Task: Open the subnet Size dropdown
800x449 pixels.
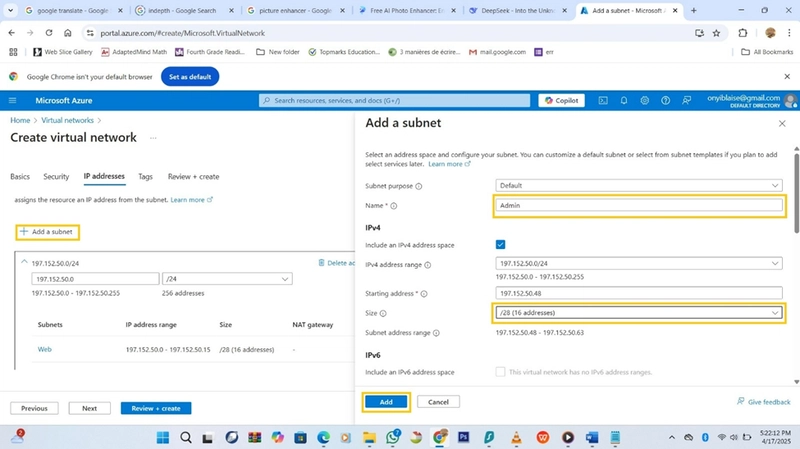Action: pyautogui.click(x=639, y=313)
